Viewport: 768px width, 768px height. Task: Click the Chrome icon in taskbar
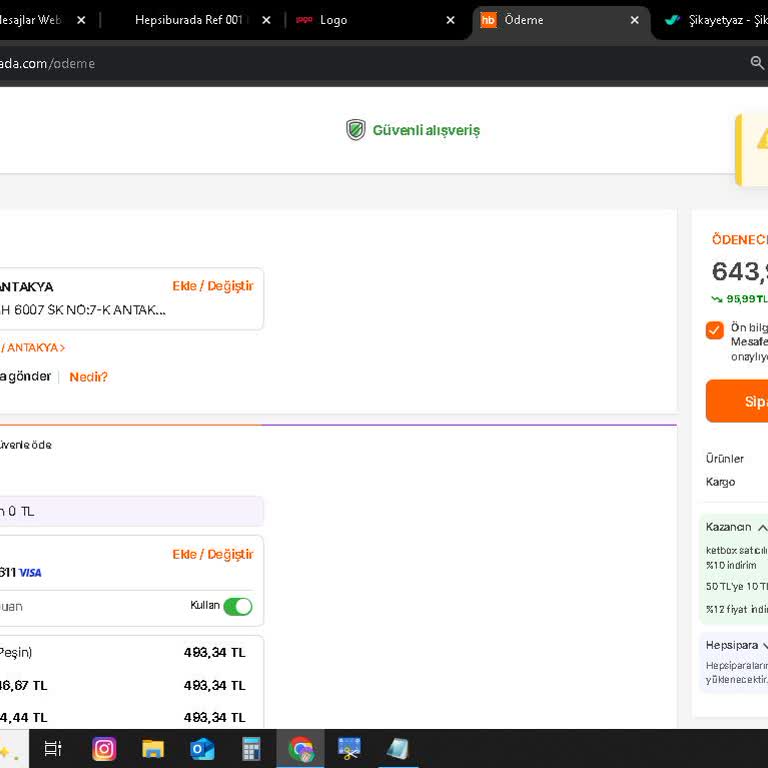pyautogui.click(x=300, y=748)
